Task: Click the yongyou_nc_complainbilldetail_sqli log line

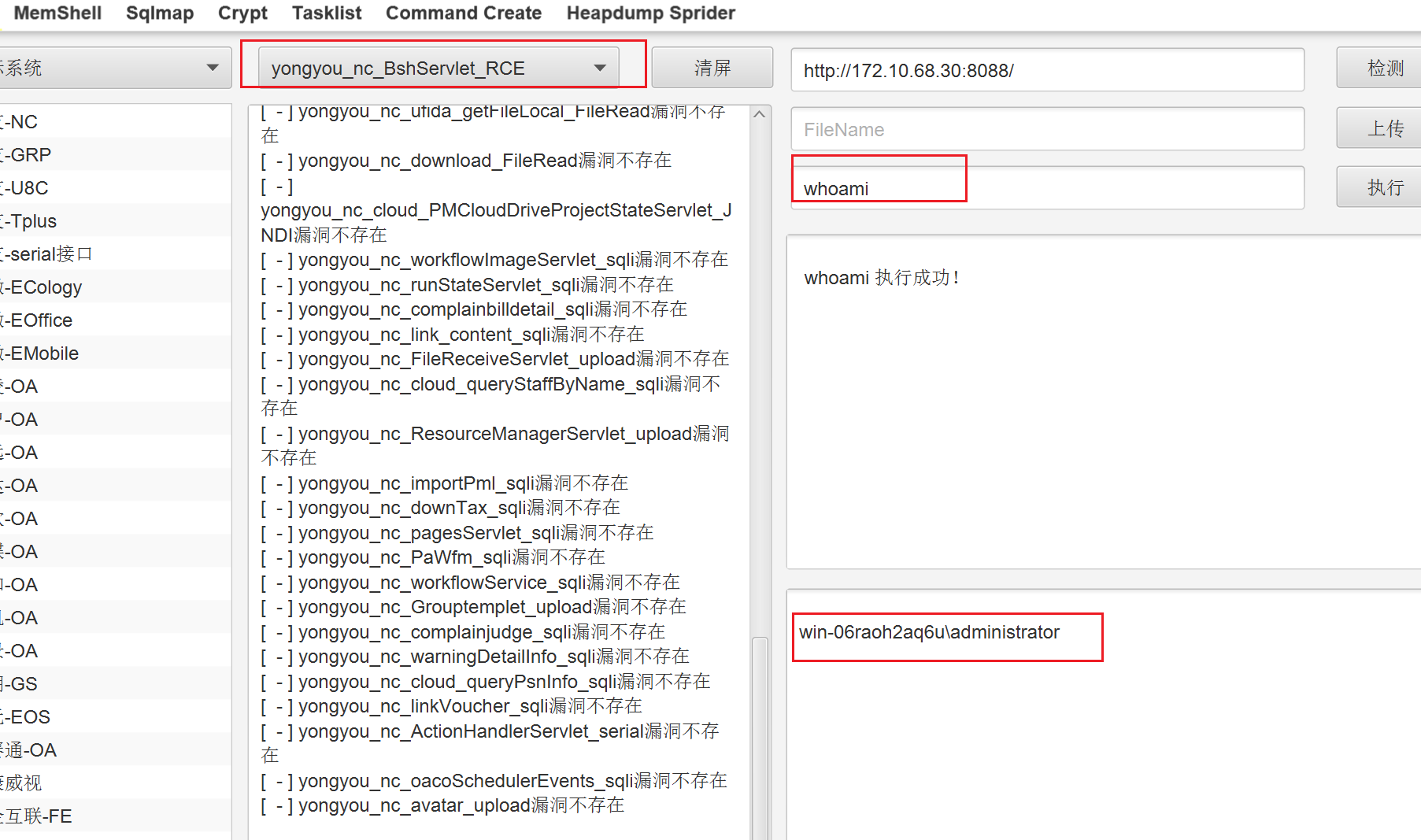Action: click(474, 309)
